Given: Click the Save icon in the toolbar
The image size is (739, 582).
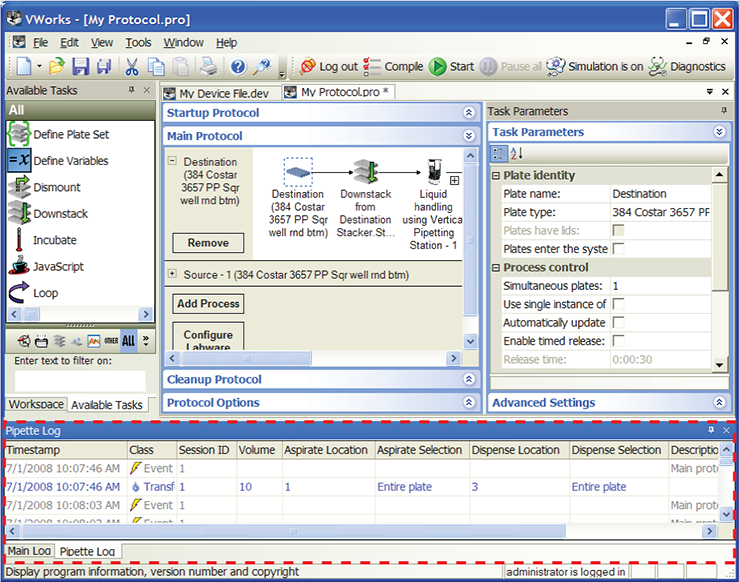Looking at the screenshot, I should [80, 67].
